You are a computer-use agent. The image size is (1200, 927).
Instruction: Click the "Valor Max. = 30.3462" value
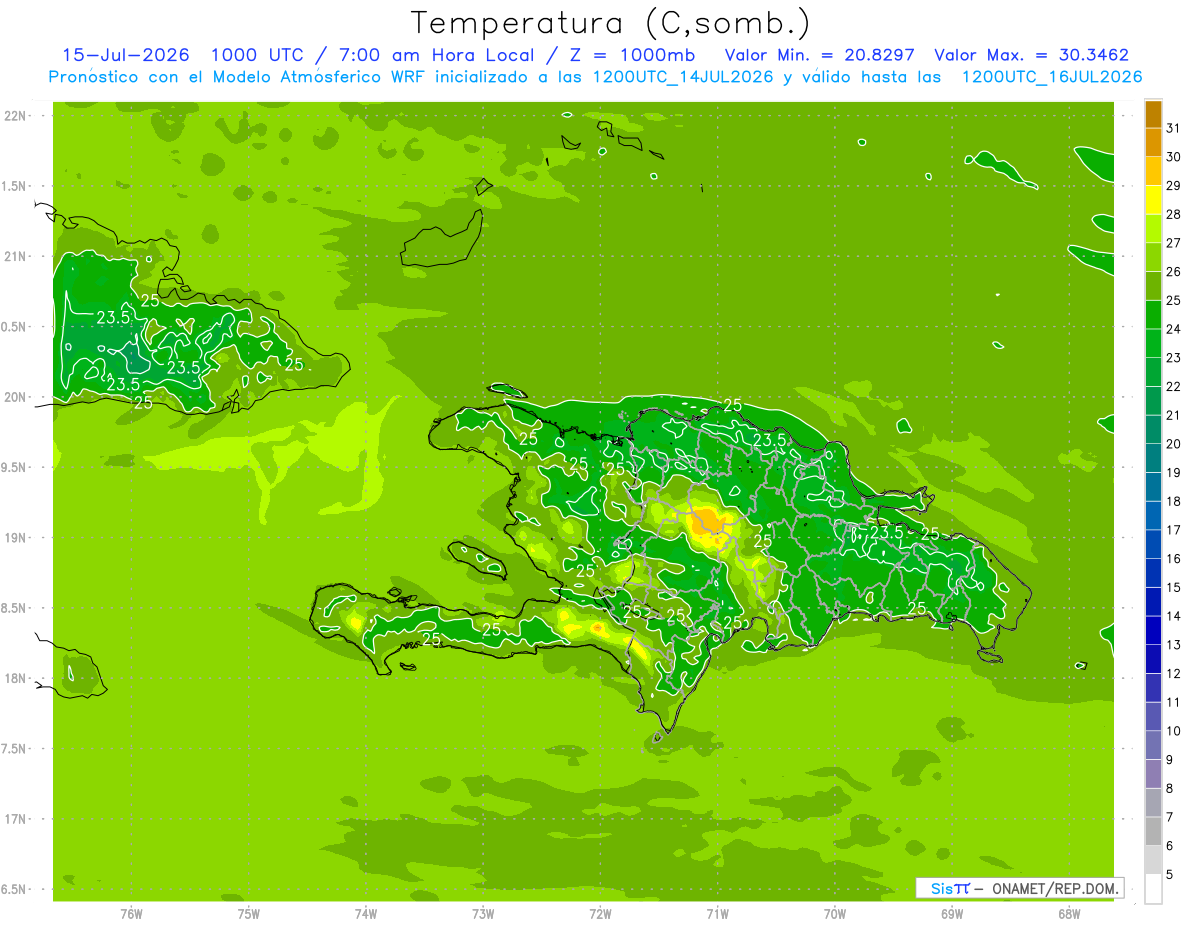(x=1031, y=55)
